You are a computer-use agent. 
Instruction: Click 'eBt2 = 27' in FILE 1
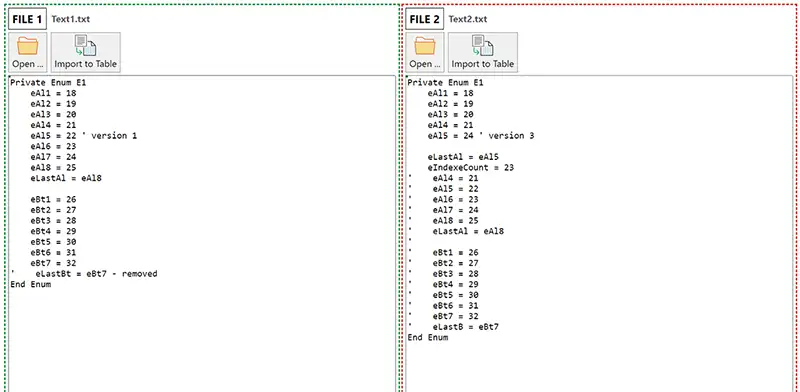pos(53,210)
